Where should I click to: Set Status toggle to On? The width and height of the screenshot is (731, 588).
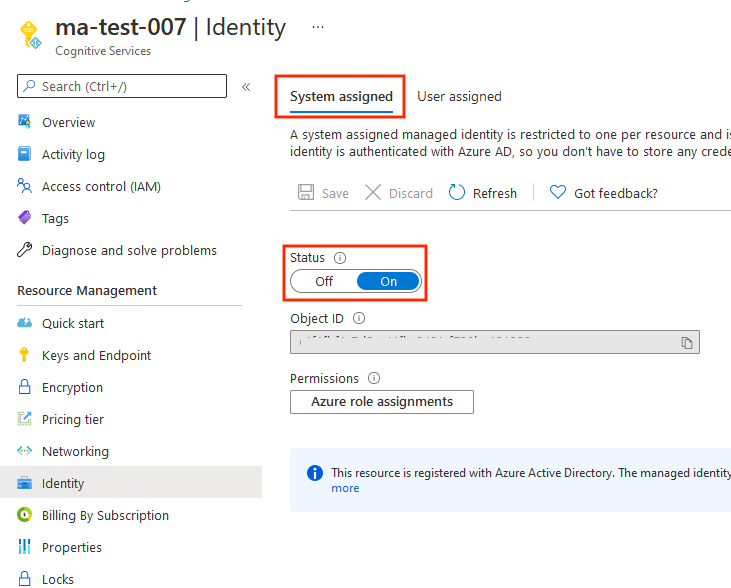tap(388, 282)
